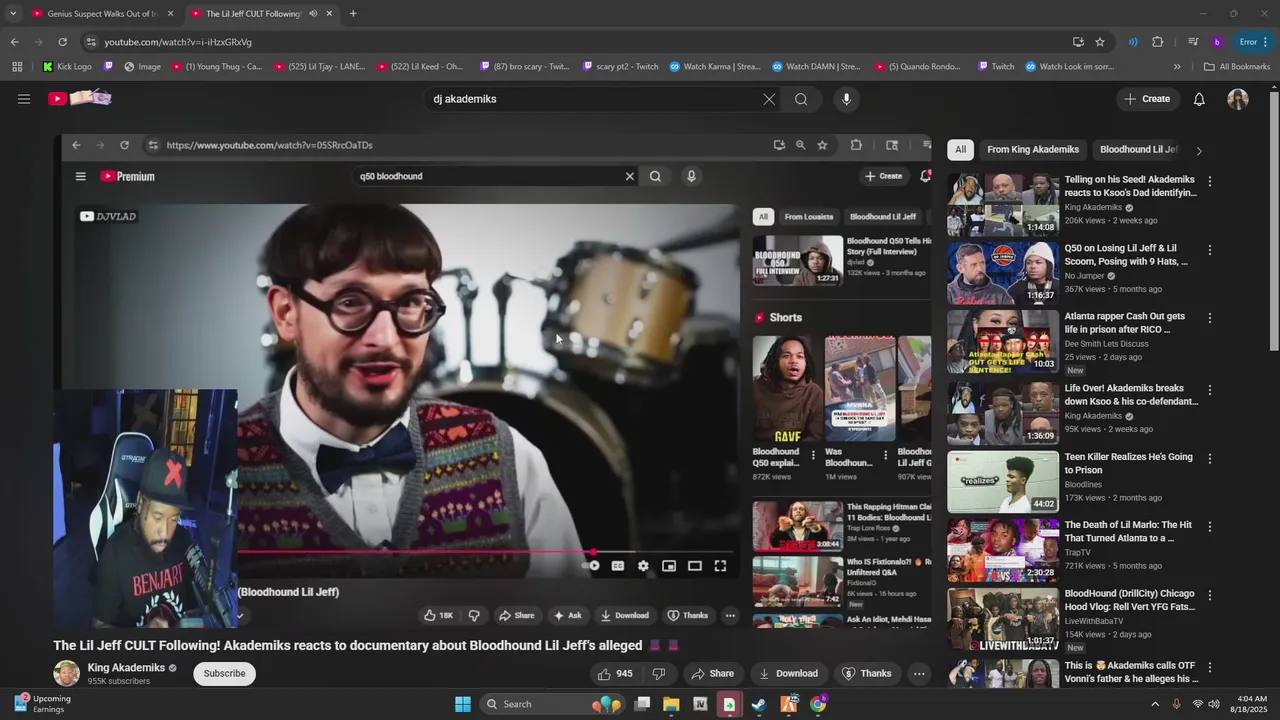Open the 'All Bookmarks' folder

(1237, 67)
